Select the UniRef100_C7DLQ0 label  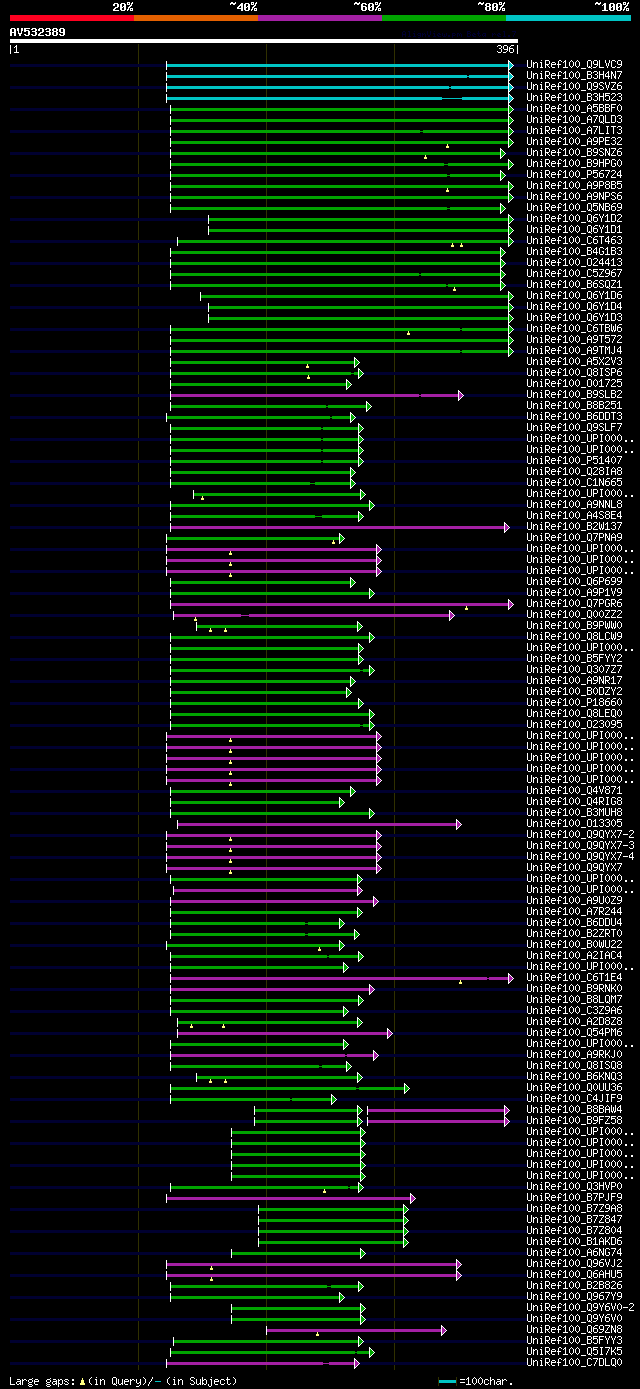574,1362
